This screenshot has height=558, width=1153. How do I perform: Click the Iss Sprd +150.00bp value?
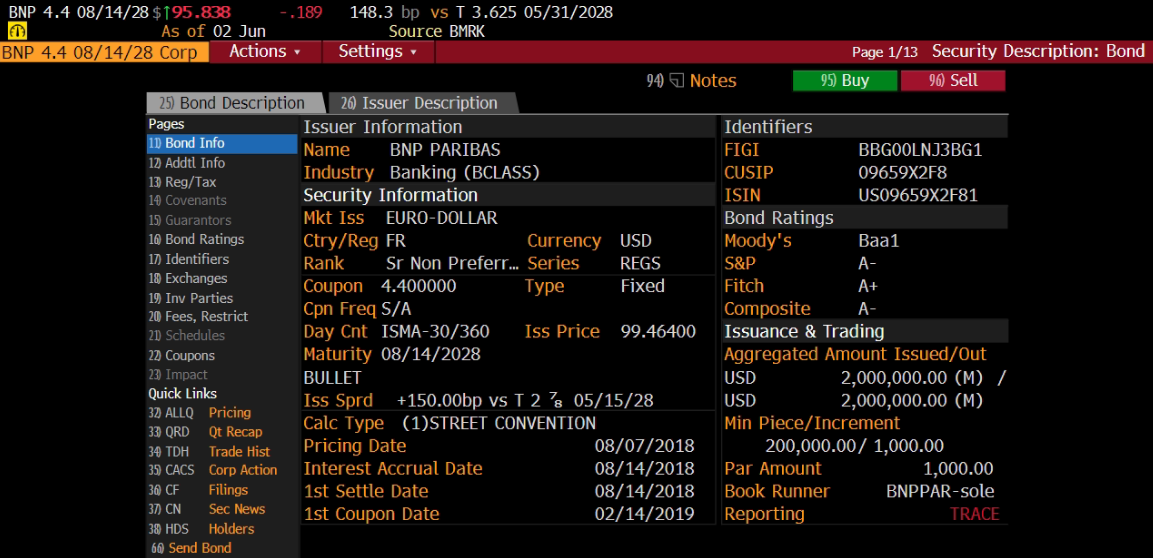525,401
